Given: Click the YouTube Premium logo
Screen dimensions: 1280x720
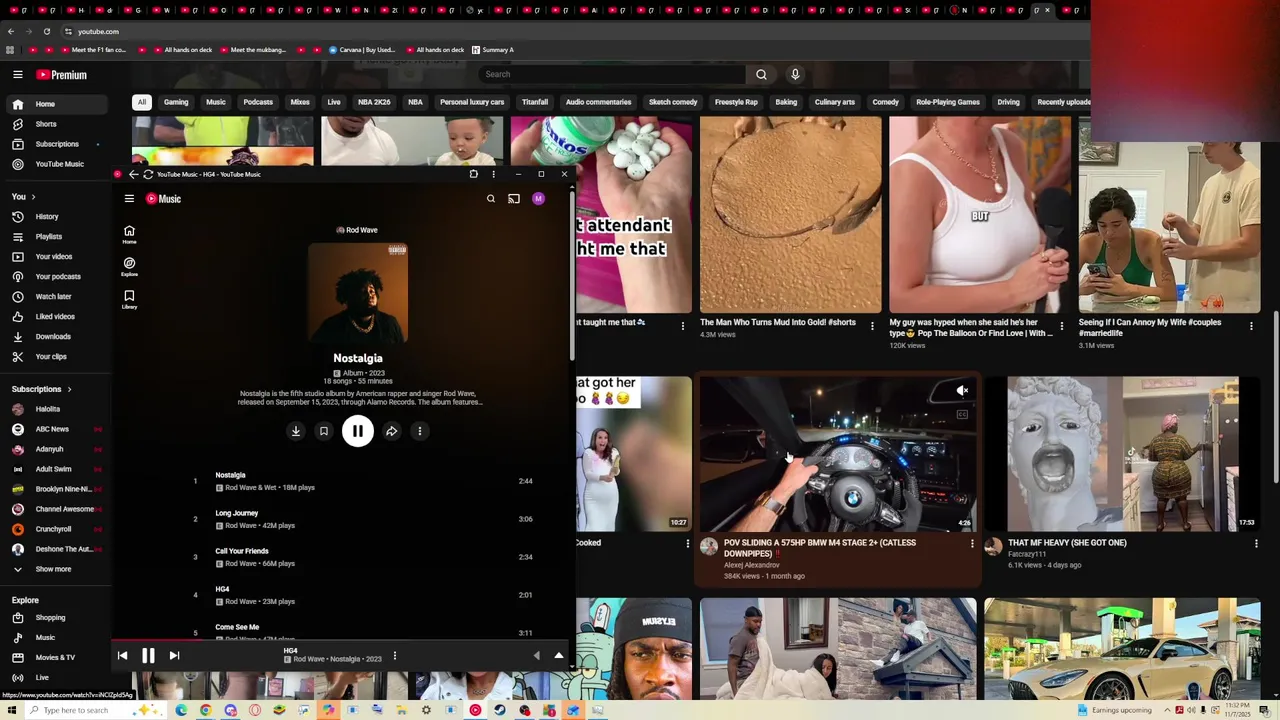Looking at the screenshot, I should tap(62, 75).
